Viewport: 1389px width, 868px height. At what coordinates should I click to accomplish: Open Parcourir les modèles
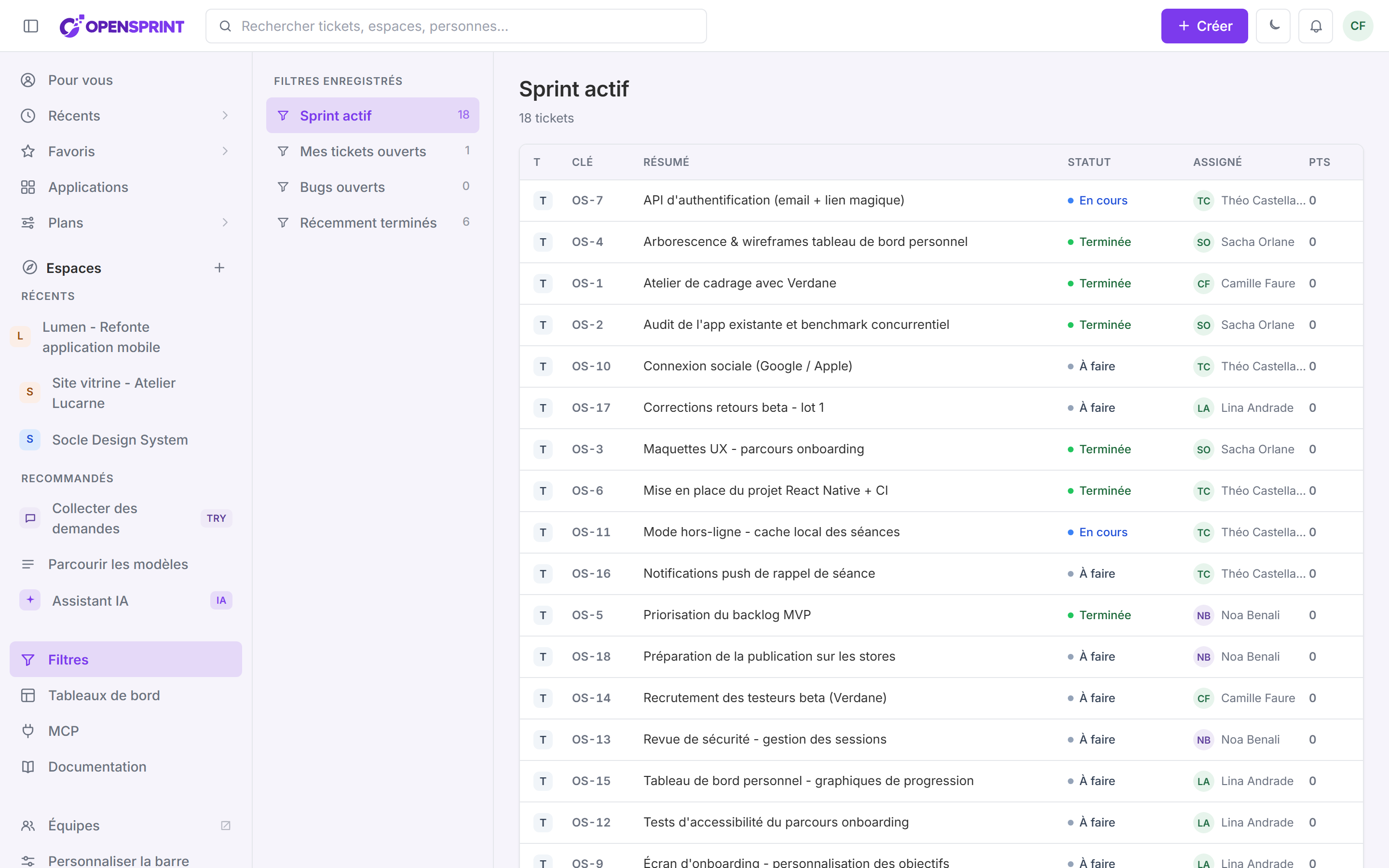[x=126, y=564]
